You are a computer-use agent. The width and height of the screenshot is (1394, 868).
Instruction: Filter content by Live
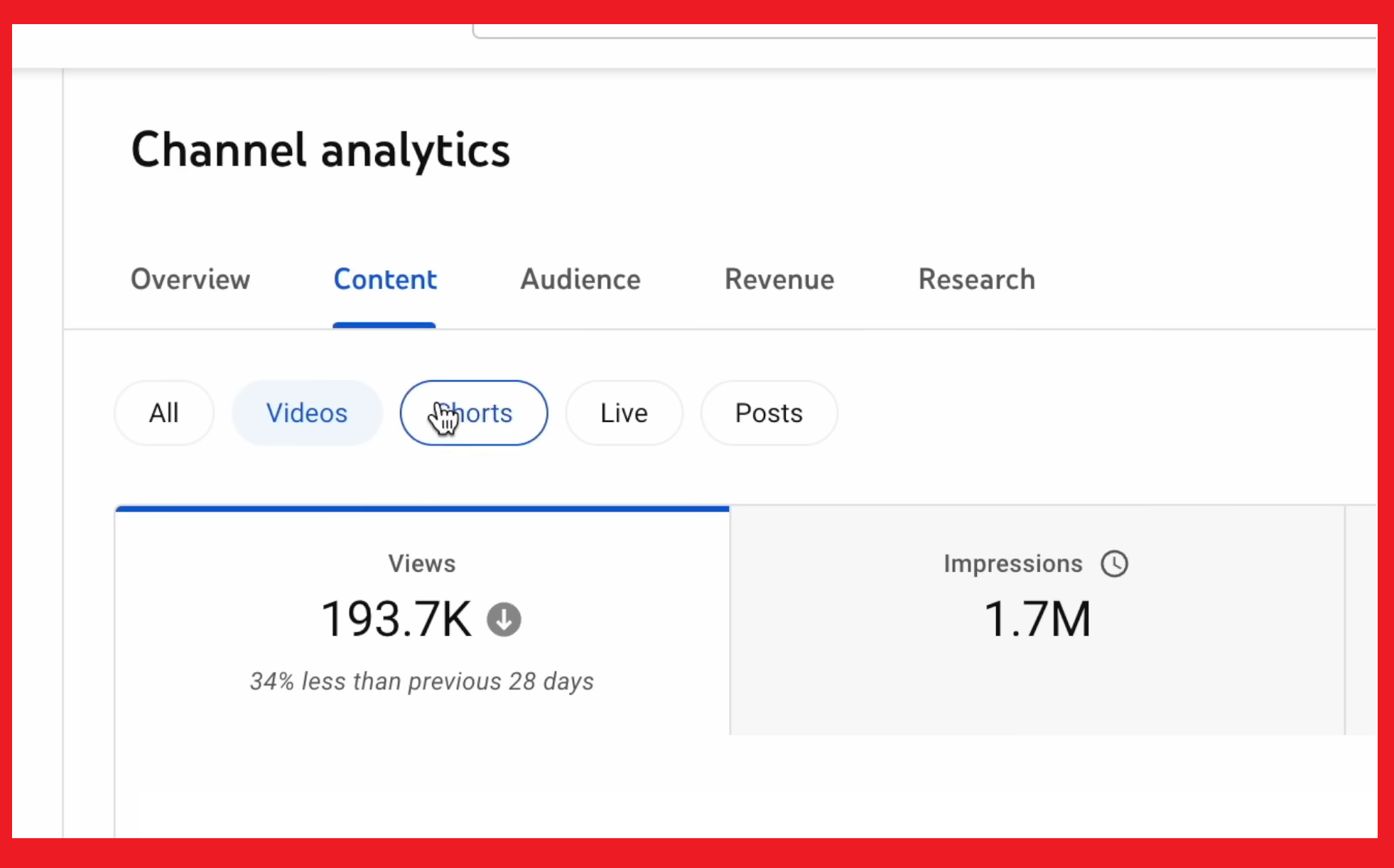pos(624,413)
